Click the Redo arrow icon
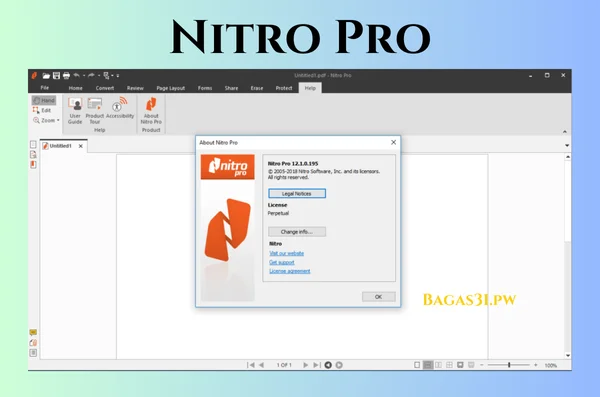The height and width of the screenshot is (397, 600). pyautogui.click(x=91, y=75)
